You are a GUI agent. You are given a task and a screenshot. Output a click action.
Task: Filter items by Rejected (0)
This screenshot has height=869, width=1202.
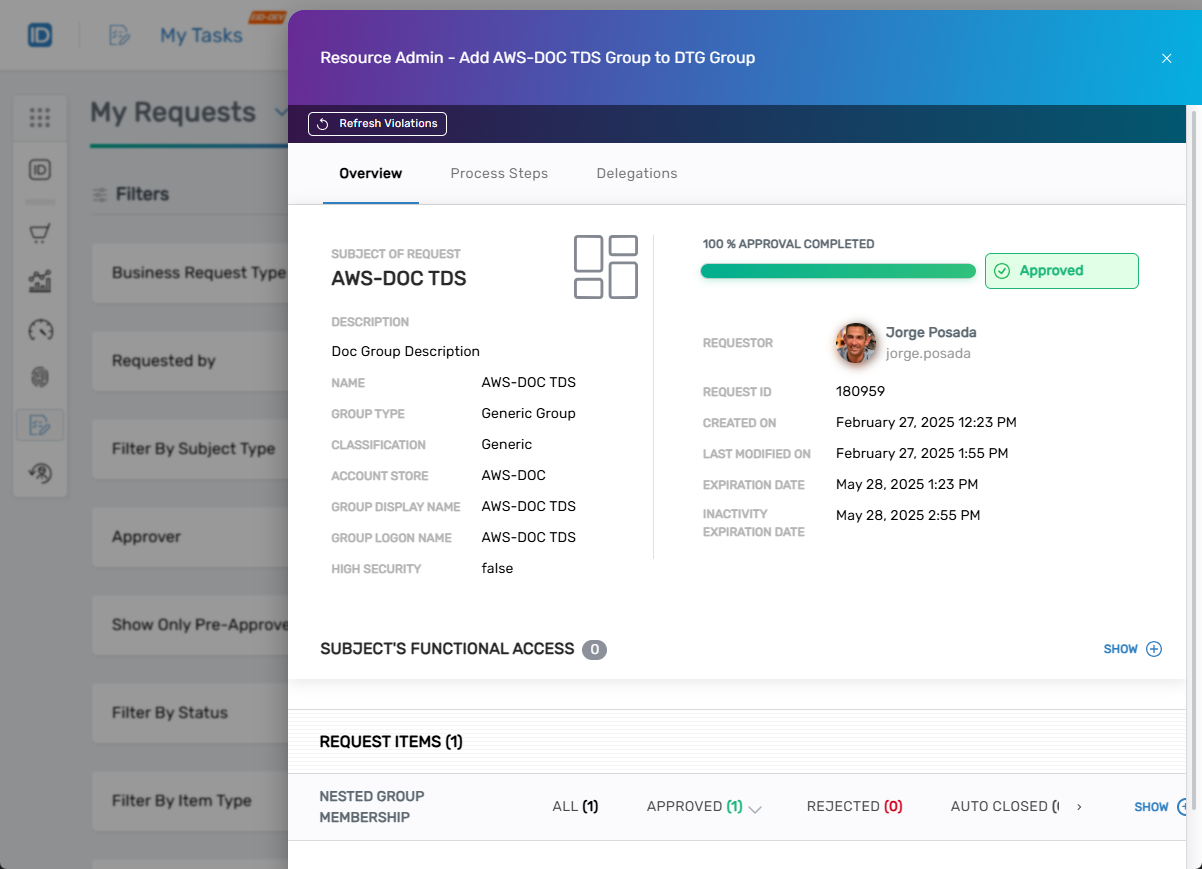point(854,806)
